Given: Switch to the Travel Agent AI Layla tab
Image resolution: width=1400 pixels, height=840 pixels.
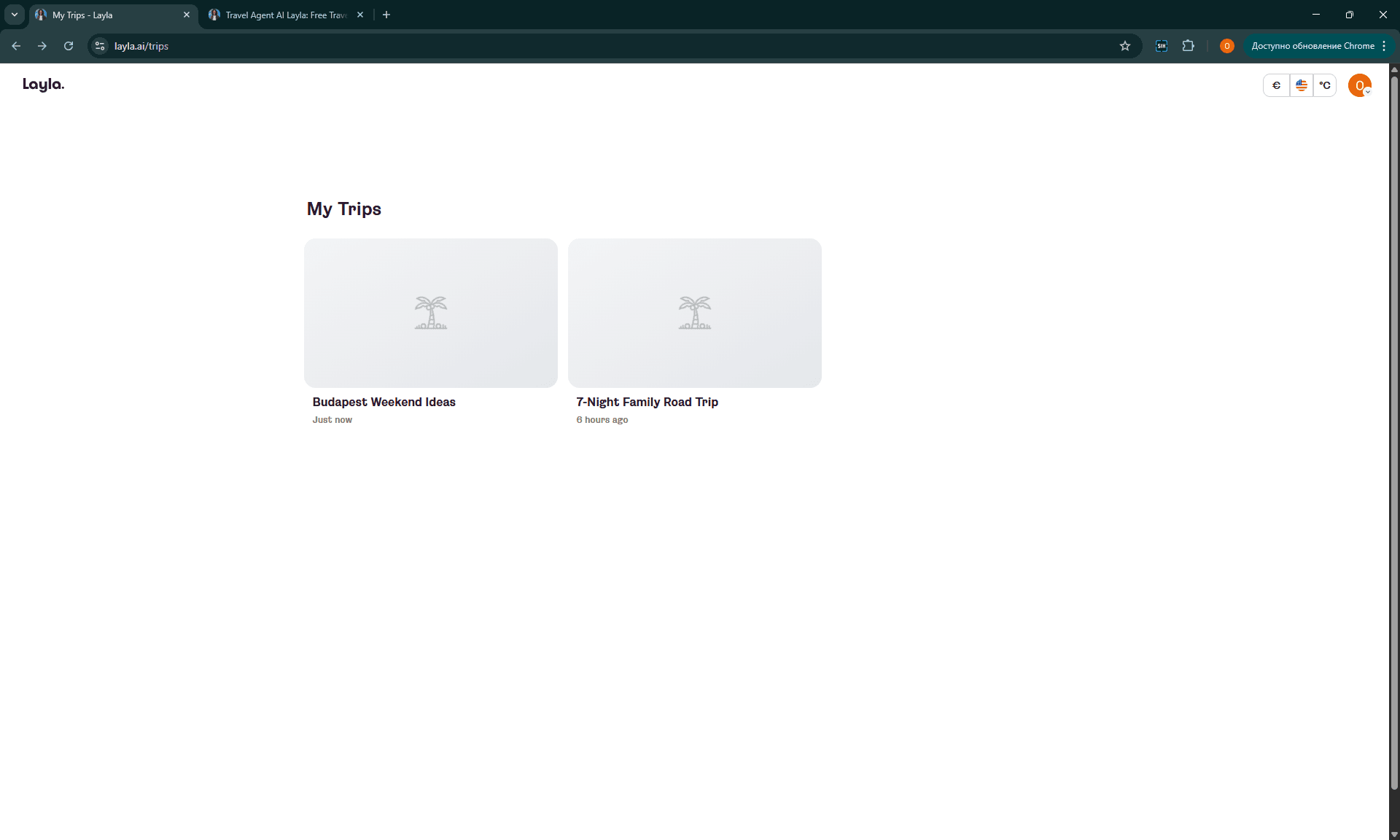Looking at the screenshot, I should coord(286,15).
